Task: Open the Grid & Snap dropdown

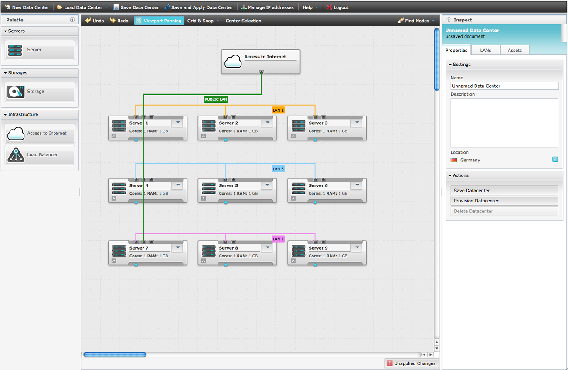Action: (203, 21)
